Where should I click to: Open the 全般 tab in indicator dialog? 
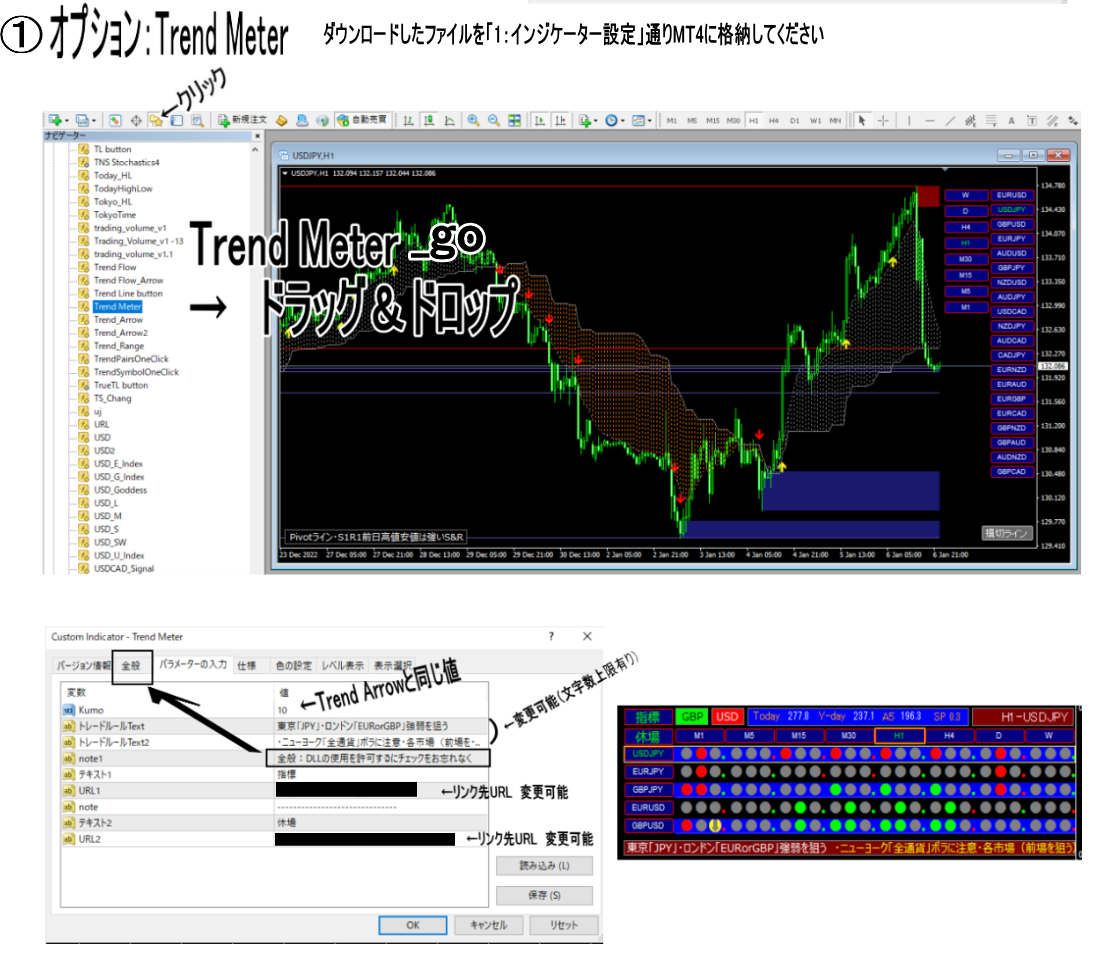(132, 665)
